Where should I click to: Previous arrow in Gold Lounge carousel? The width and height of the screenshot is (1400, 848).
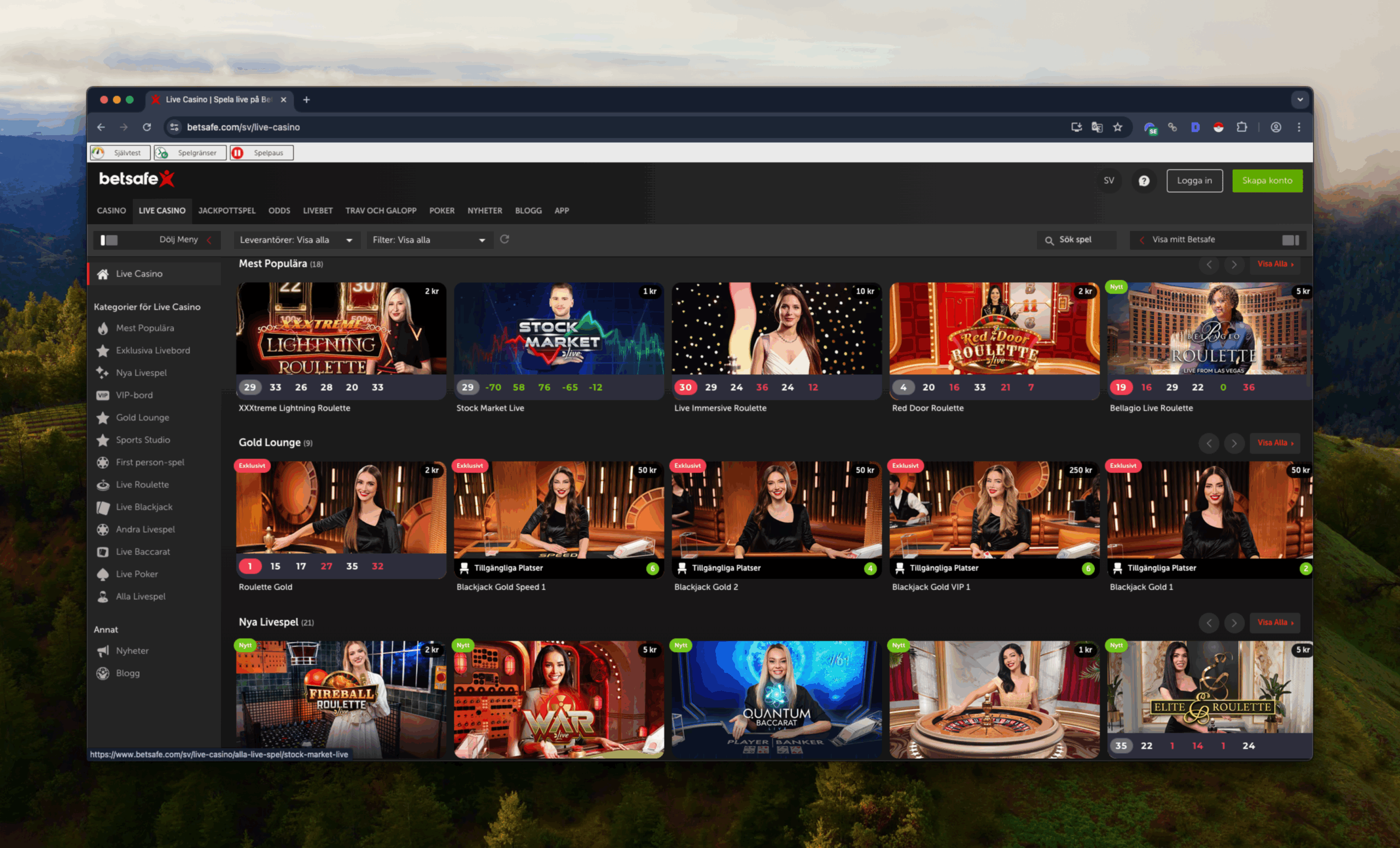click(1209, 443)
